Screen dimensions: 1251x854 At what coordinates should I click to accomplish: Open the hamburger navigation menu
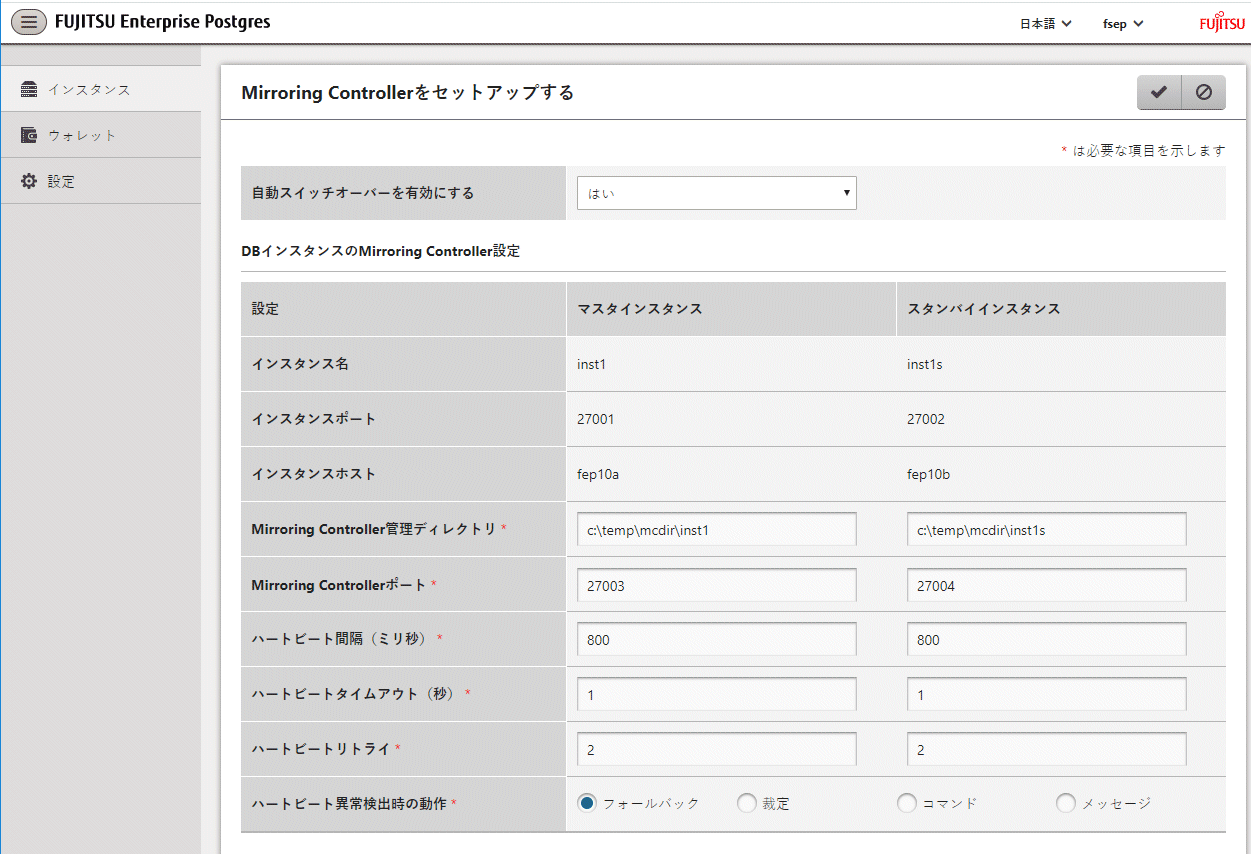pyautogui.click(x=29, y=22)
